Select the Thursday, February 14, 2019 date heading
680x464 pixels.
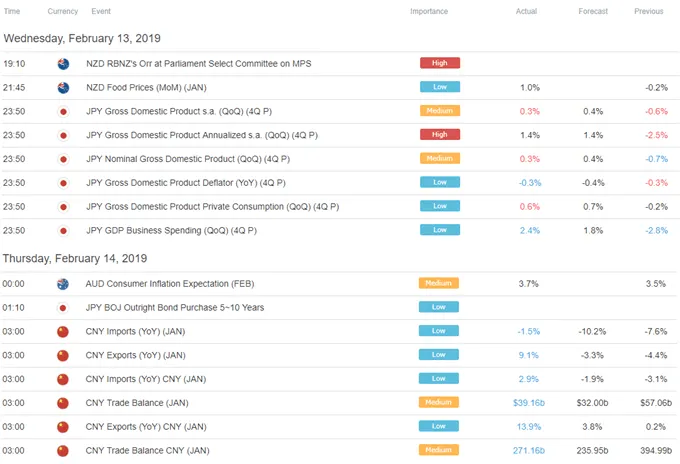(x=75, y=258)
